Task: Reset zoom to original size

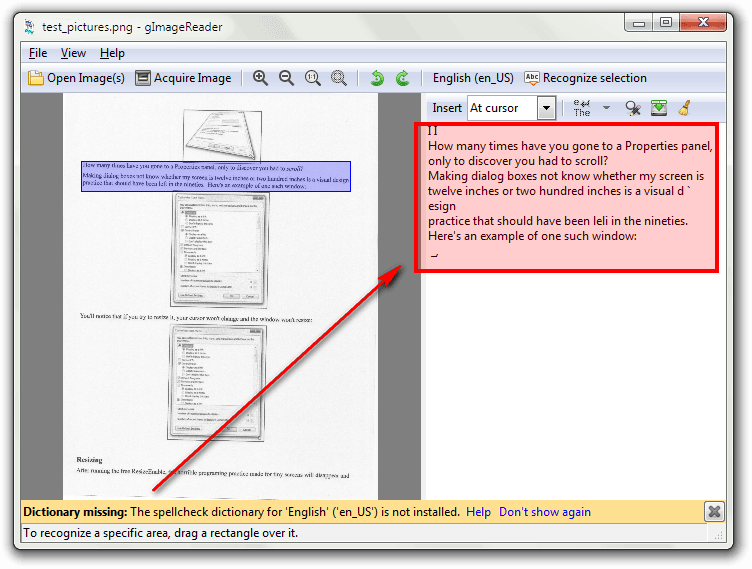Action: point(312,78)
